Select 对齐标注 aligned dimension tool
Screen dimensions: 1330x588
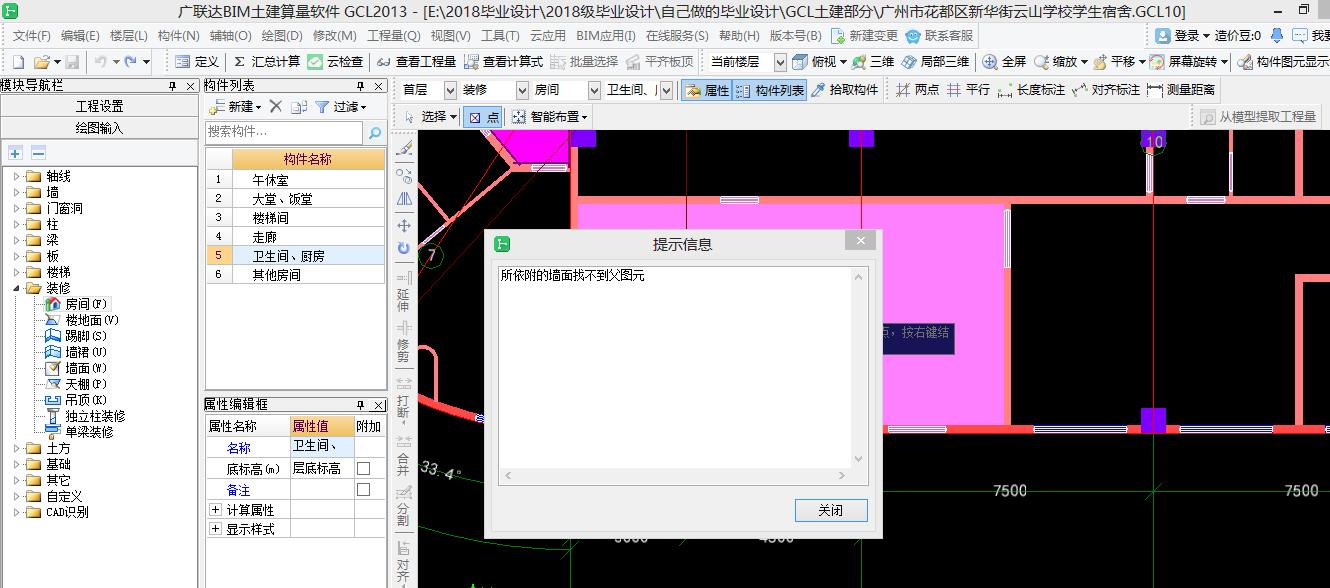pos(1106,90)
